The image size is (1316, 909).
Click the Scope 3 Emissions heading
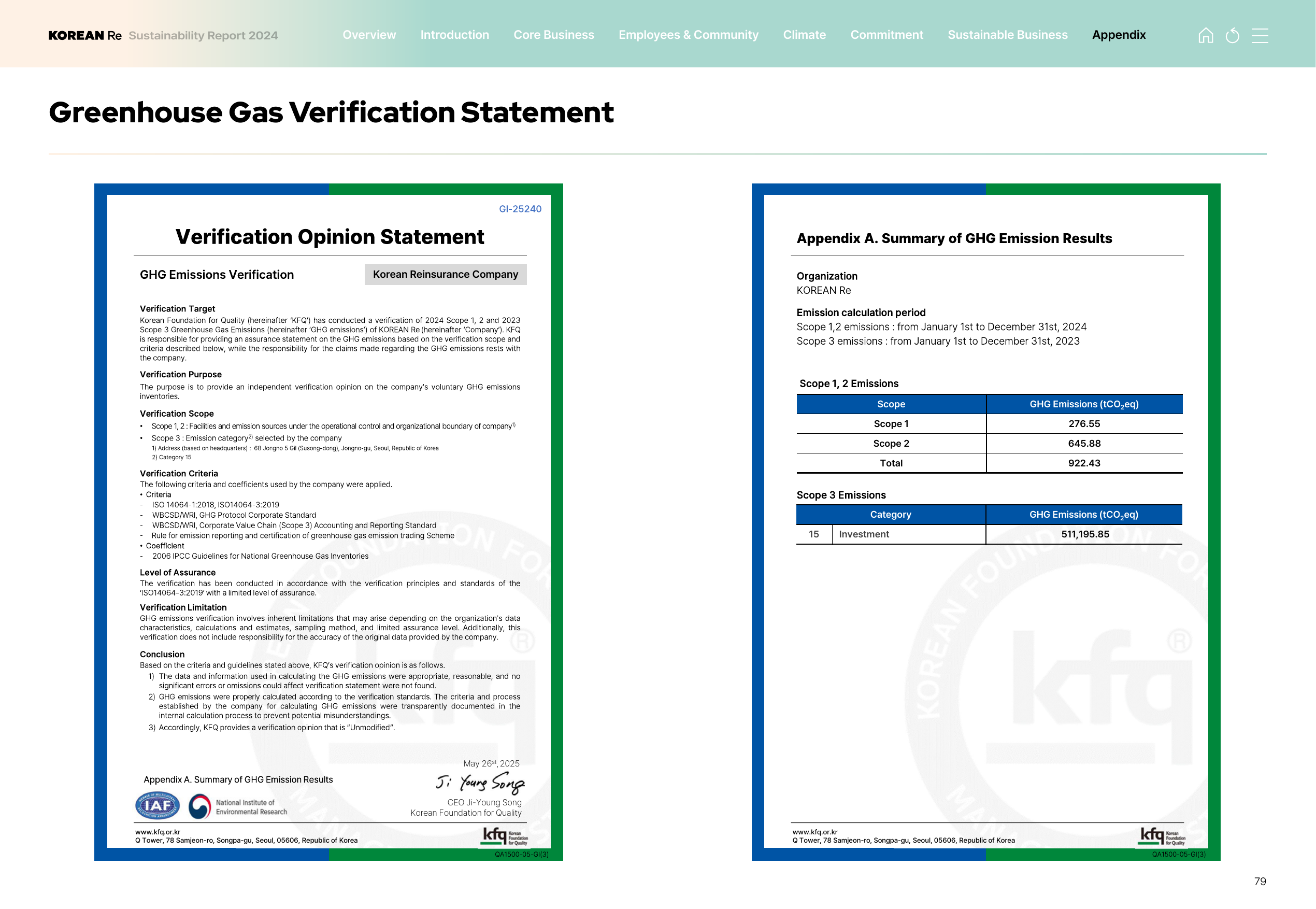tap(840, 495)
